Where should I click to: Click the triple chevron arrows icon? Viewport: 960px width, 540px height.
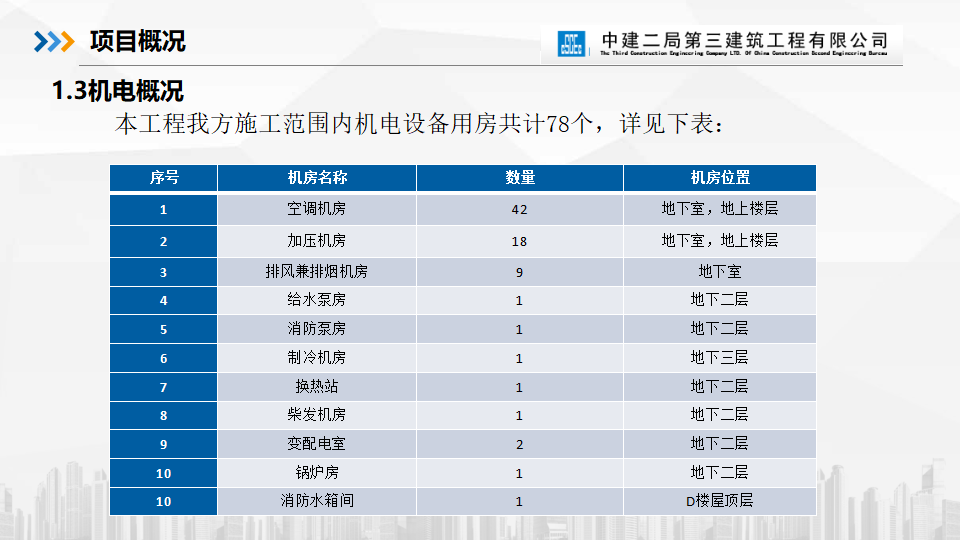54,41
